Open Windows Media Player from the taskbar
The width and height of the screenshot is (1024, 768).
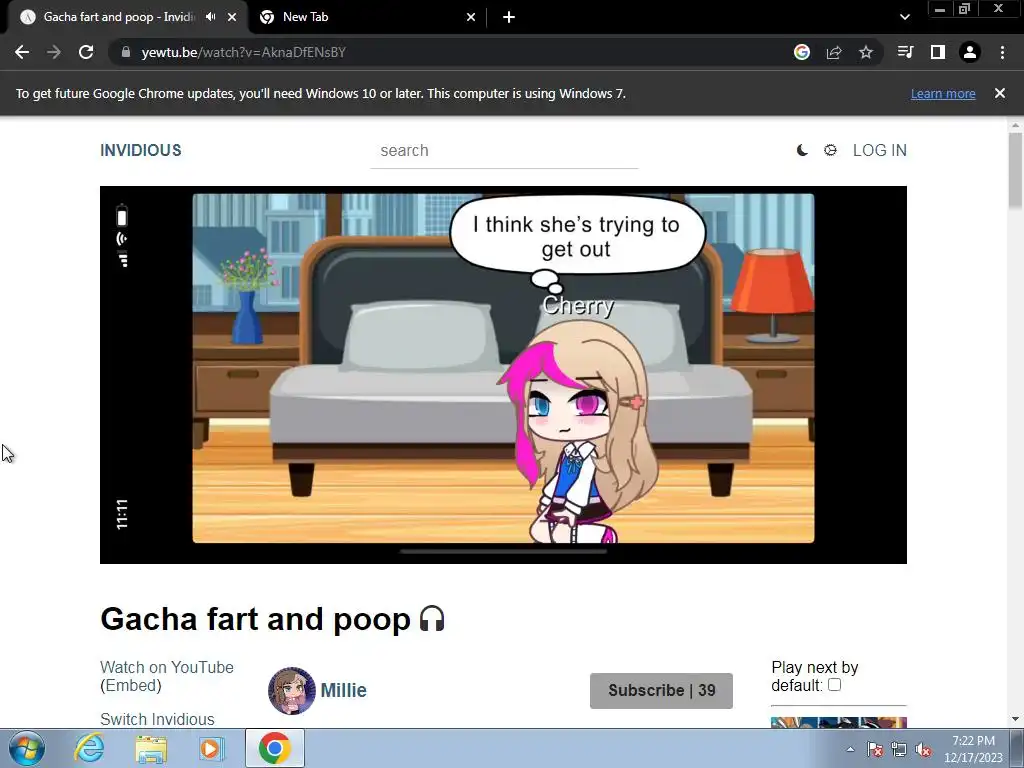coord(212,748)
